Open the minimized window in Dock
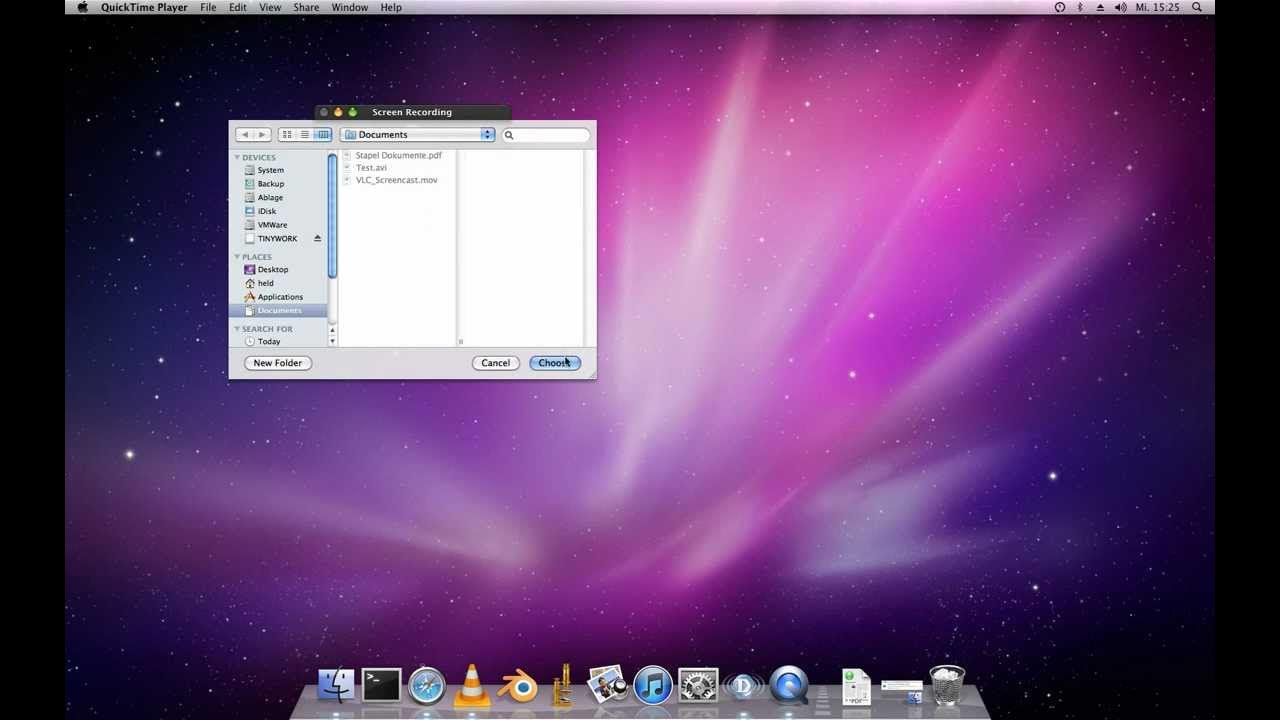 901,691
